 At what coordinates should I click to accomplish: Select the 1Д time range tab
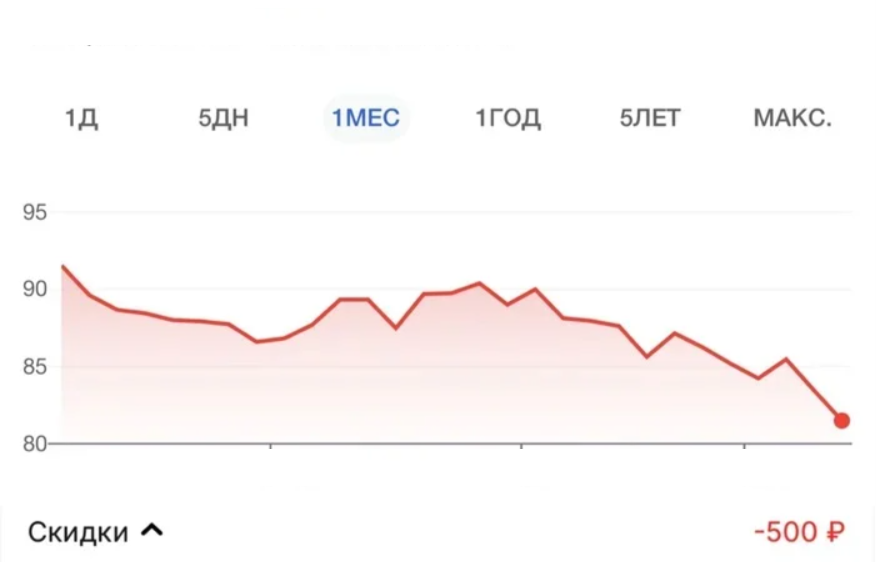pyautogui.click(x=82, y=118)
